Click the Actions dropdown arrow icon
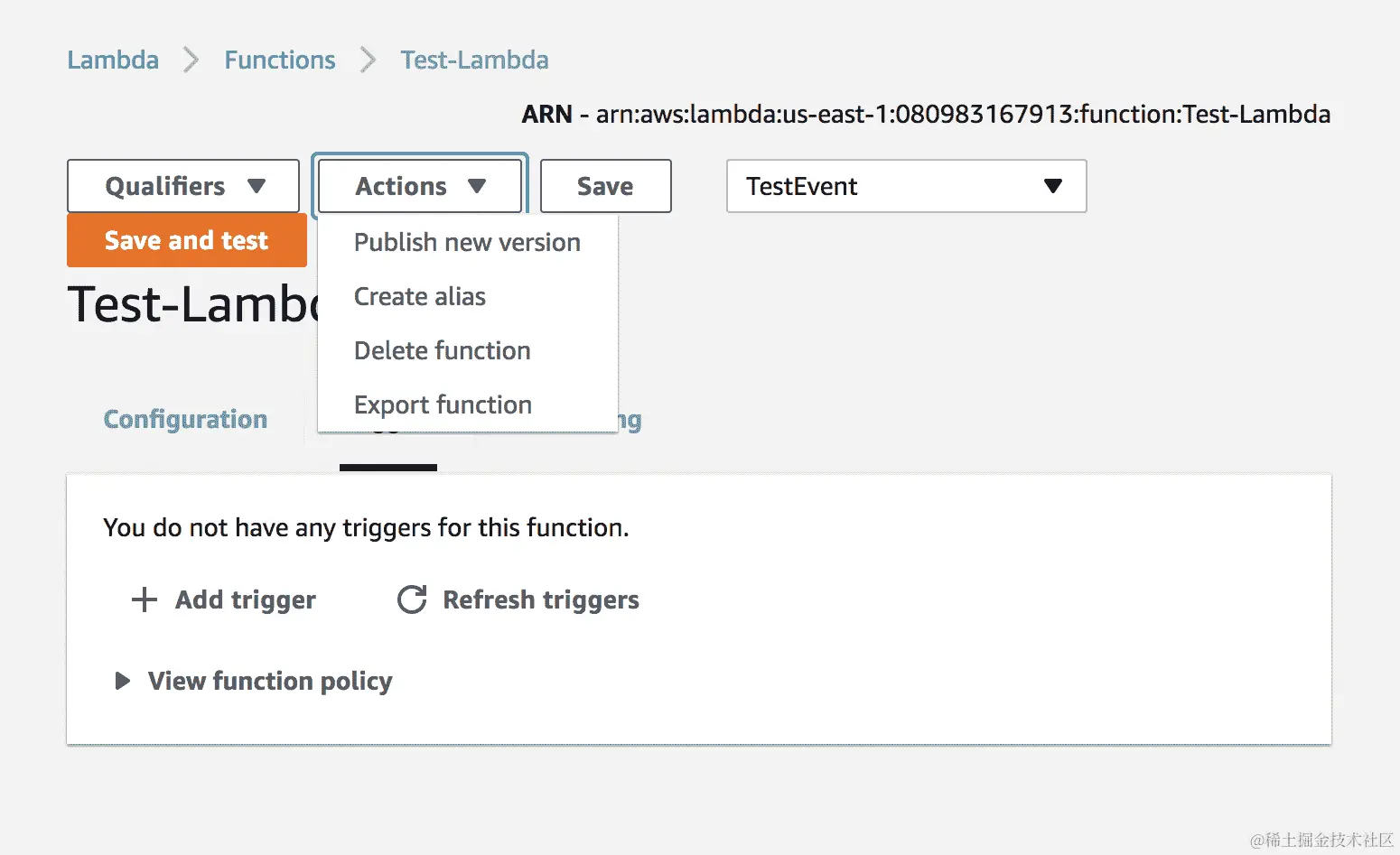The image size is (1400, 855). pos(477,186)
